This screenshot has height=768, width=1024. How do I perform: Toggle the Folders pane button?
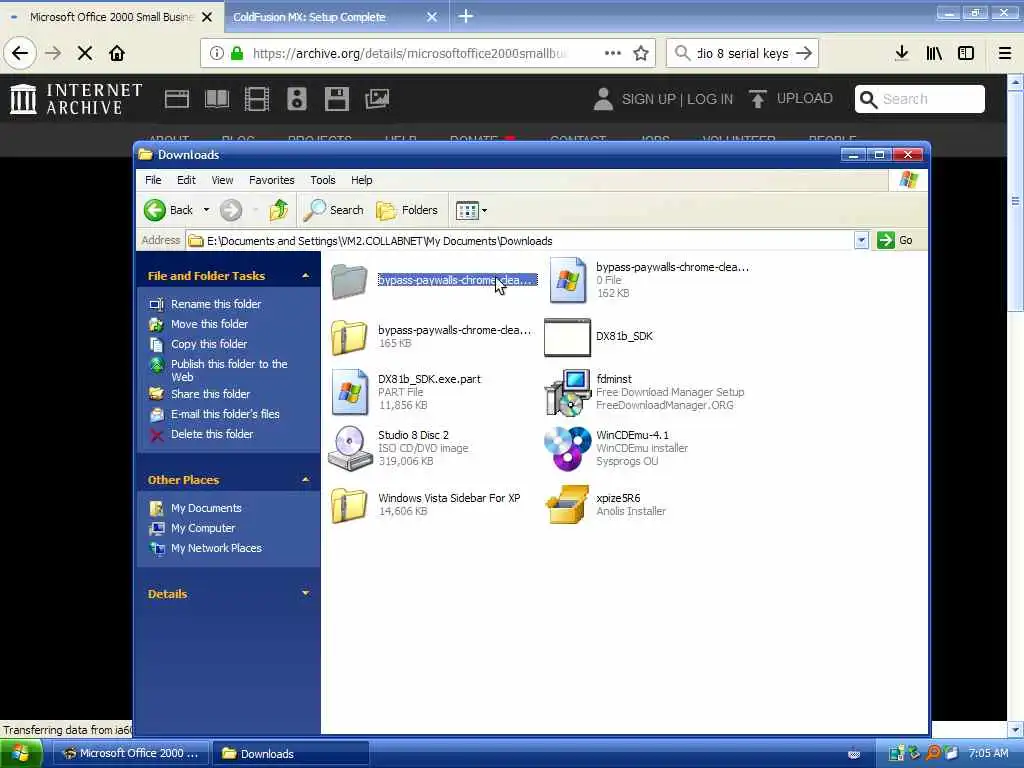(x=407, y=210)
